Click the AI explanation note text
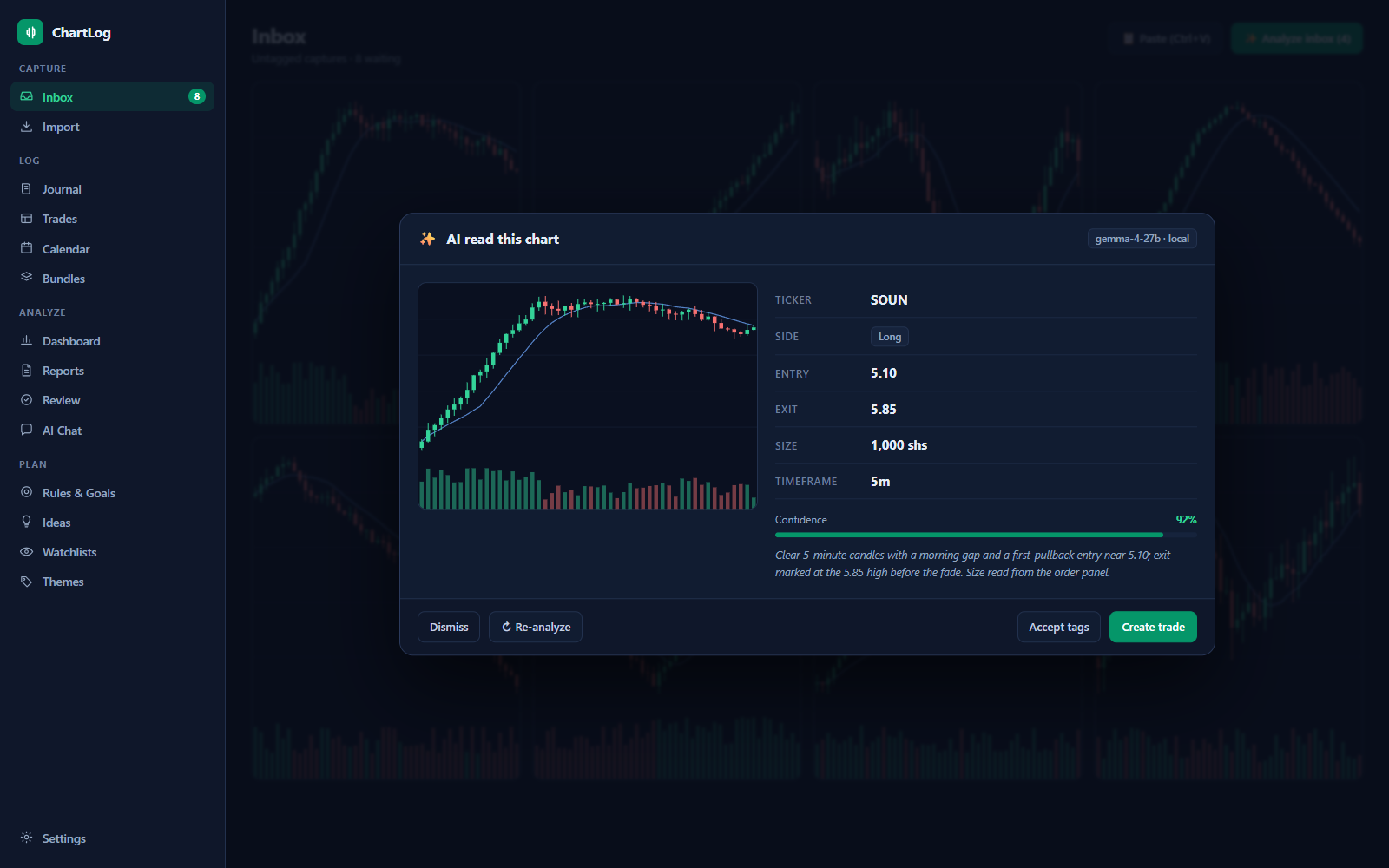This screenshot has height=868, width=1389. point(972,563)
